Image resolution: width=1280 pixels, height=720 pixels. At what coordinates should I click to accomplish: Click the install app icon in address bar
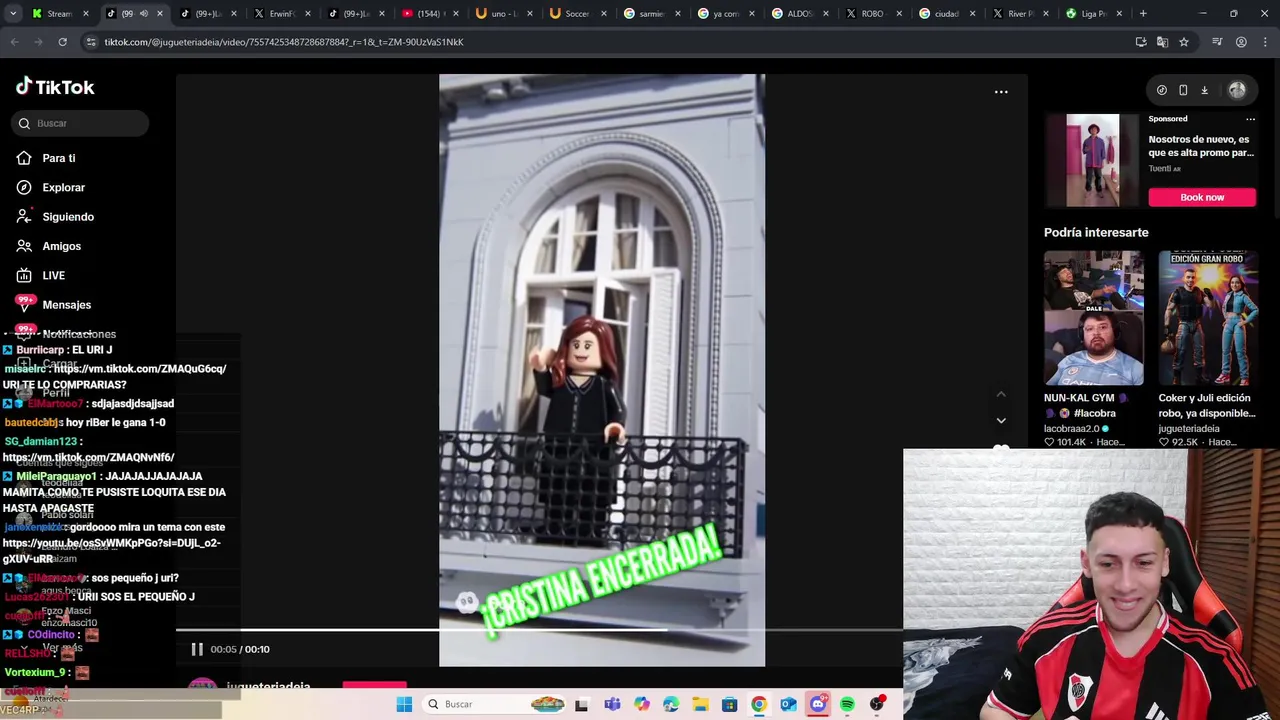(x=1140, y=42)
